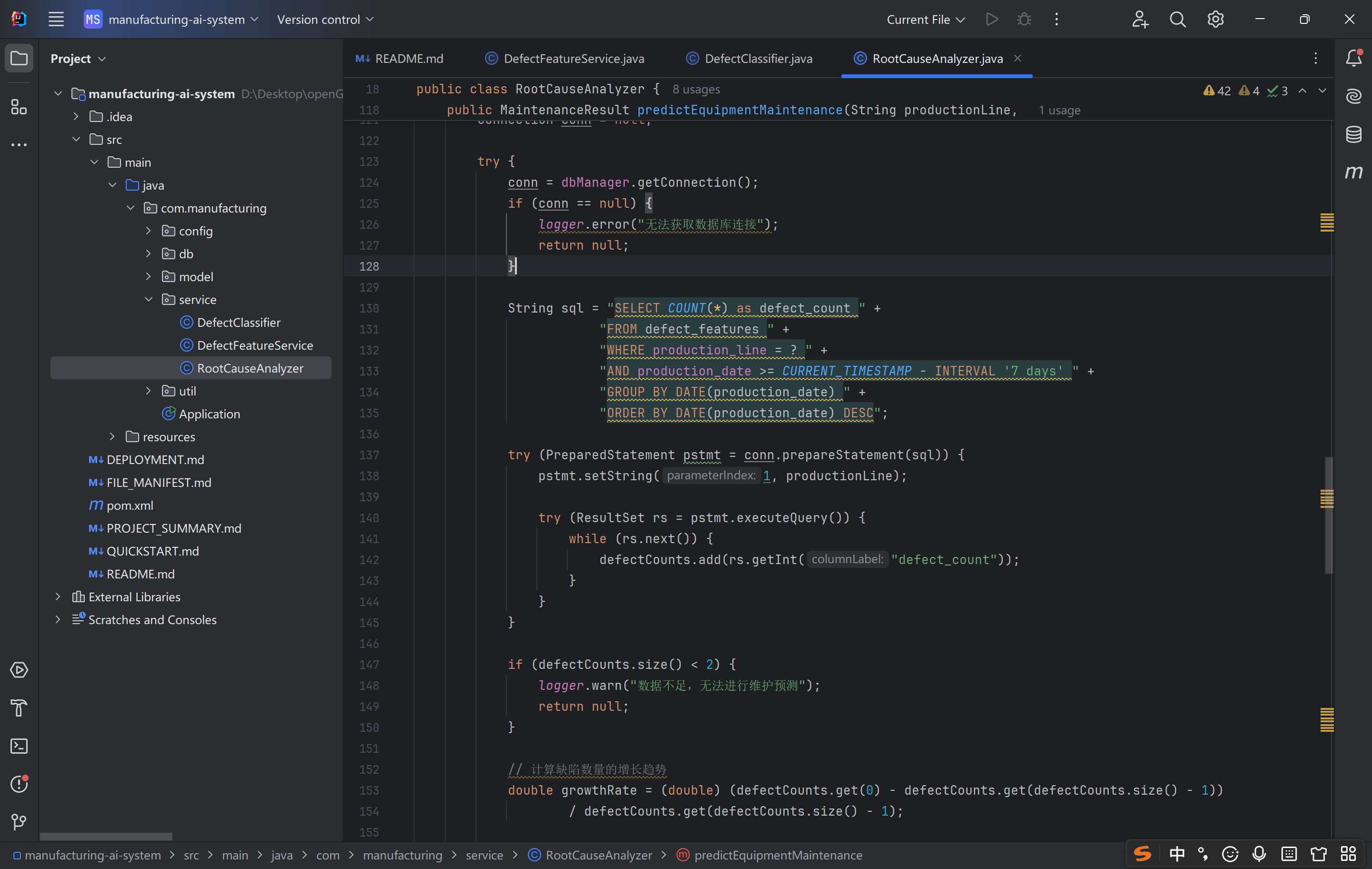Collapse the service package folder
1372x869 pixels.
click(148, 299)
